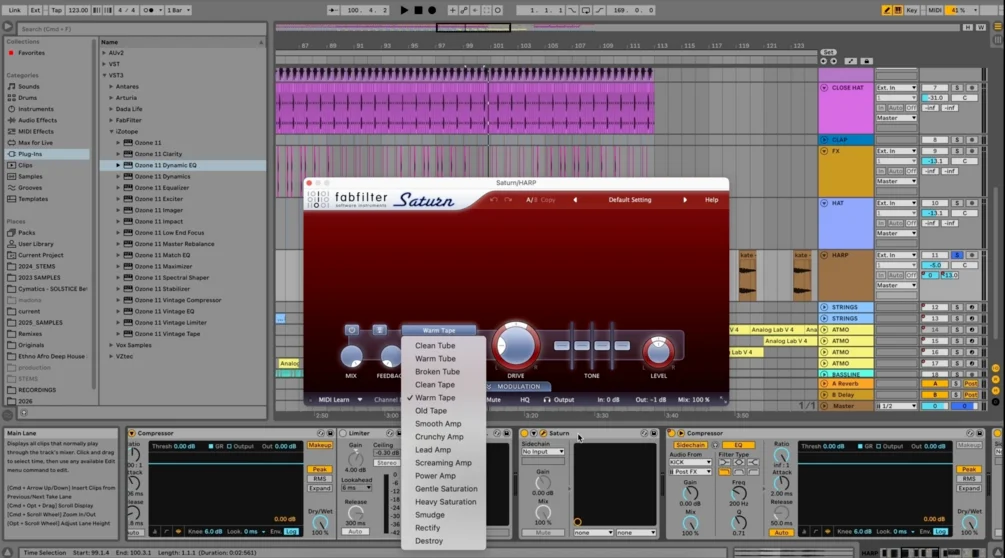Open Sounds category in browser
The width and height of the screenshot is (1005, 558).
[x=28, y=86]
